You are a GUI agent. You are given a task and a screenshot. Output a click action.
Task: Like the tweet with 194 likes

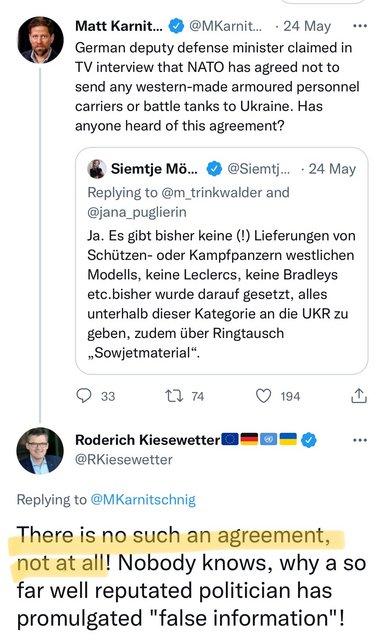pos(263,396)
